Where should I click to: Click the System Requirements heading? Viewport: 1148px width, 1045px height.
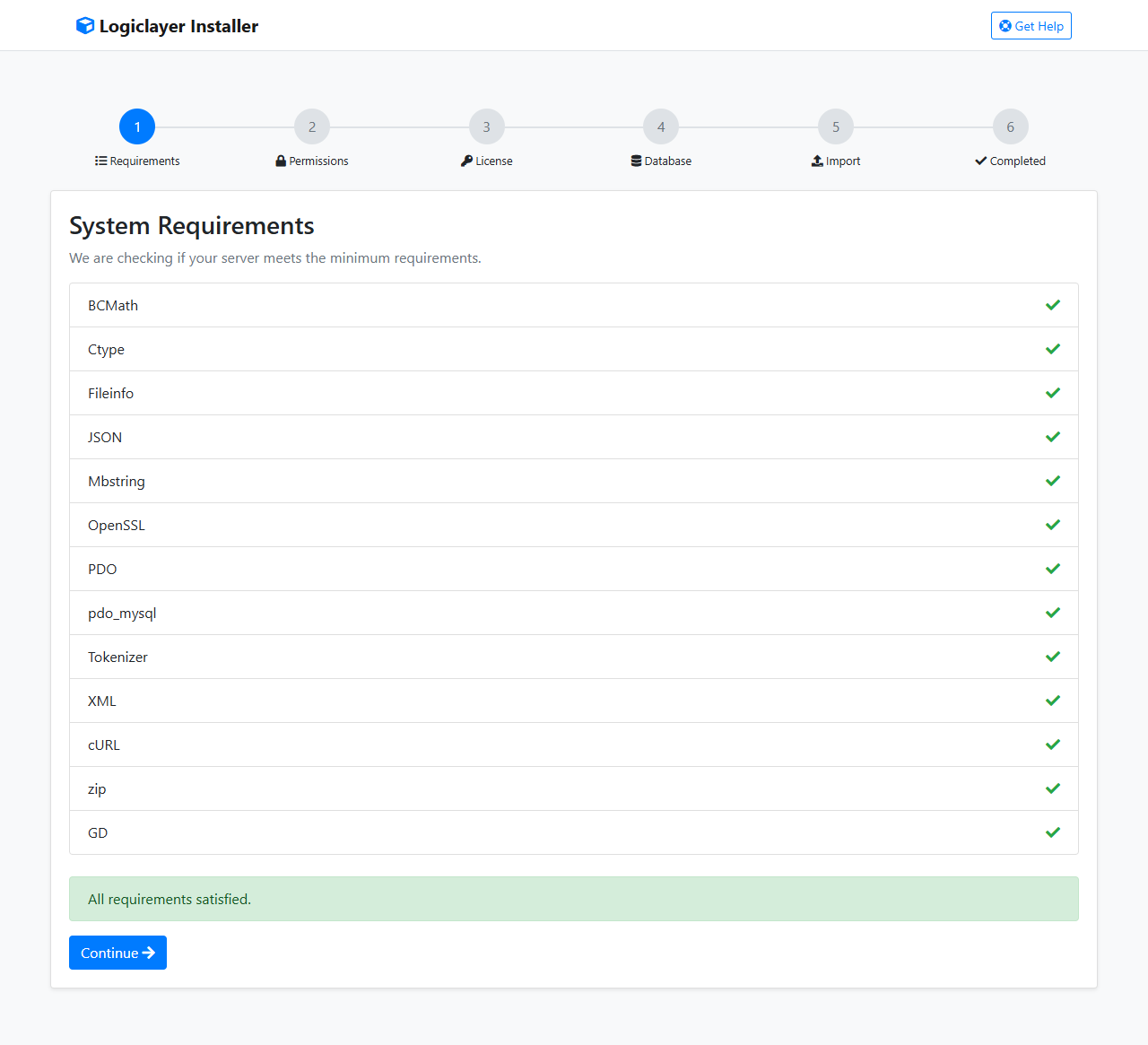tap(192, 225)
